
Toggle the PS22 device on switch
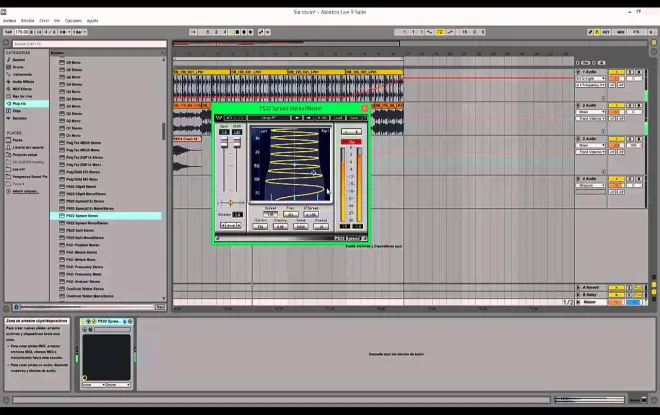pos(83,322)
